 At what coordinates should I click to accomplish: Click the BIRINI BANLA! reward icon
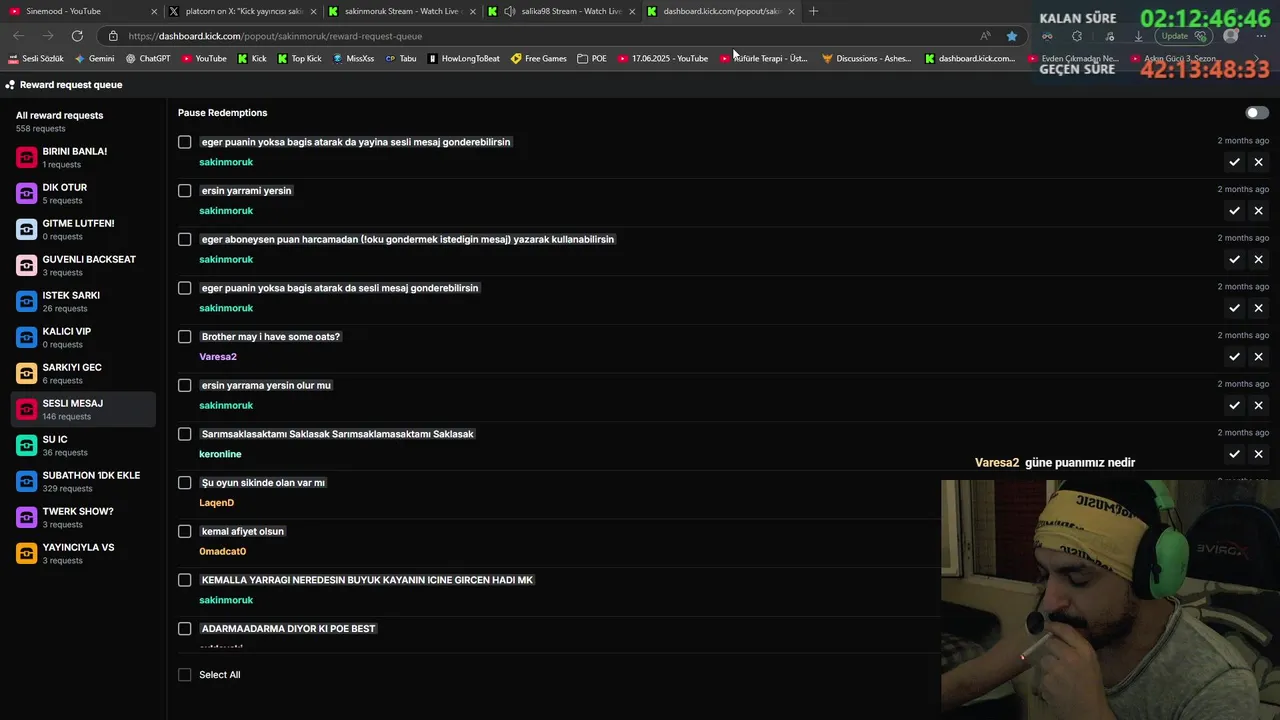[x=26, y=157]
